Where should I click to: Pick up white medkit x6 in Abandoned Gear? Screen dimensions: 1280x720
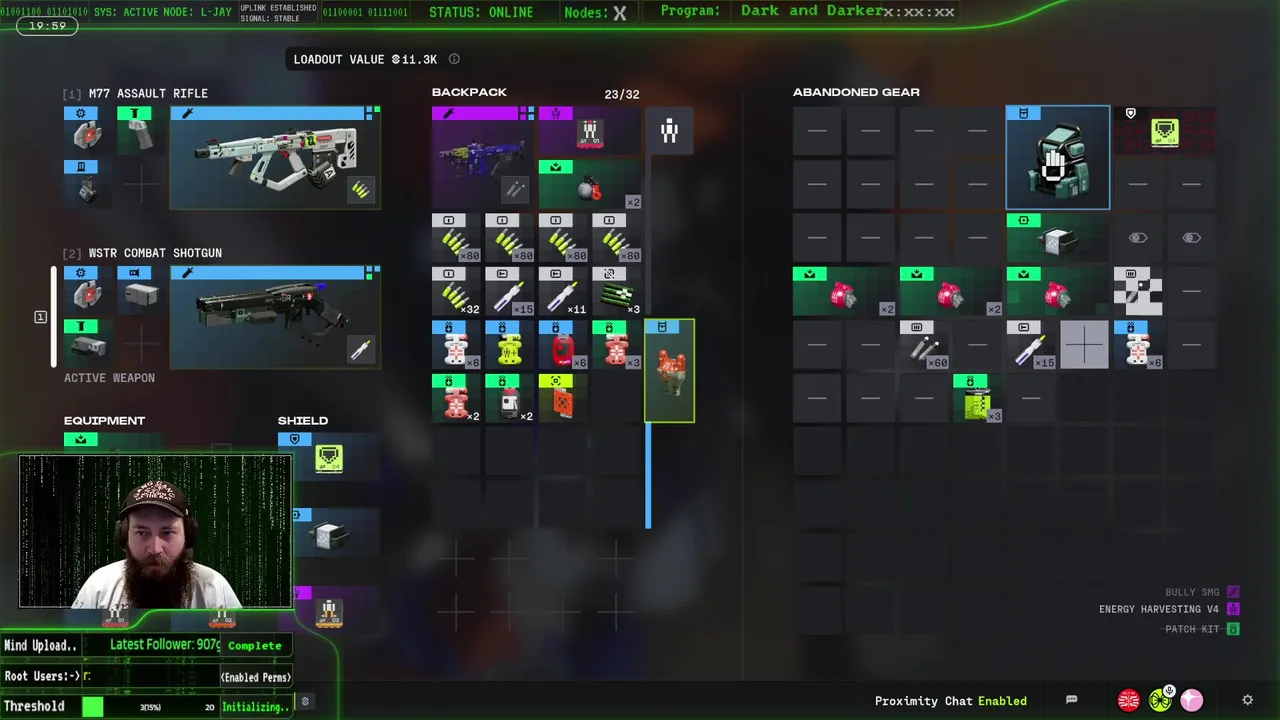pyautogui.click(x=1138, y=345)
